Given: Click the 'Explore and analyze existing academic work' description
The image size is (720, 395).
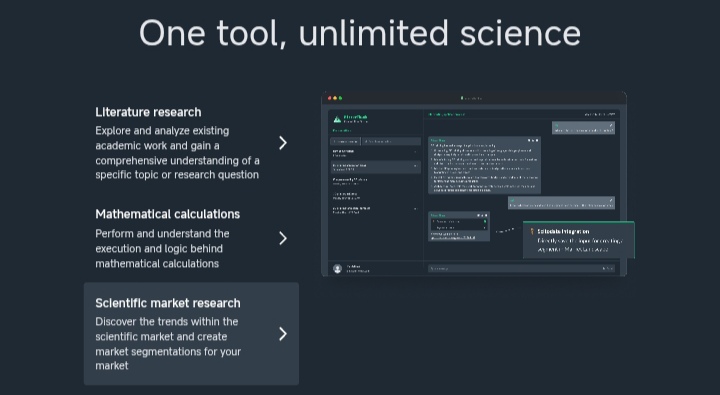Looking at the screenshot, I should (x=177, y=153).
